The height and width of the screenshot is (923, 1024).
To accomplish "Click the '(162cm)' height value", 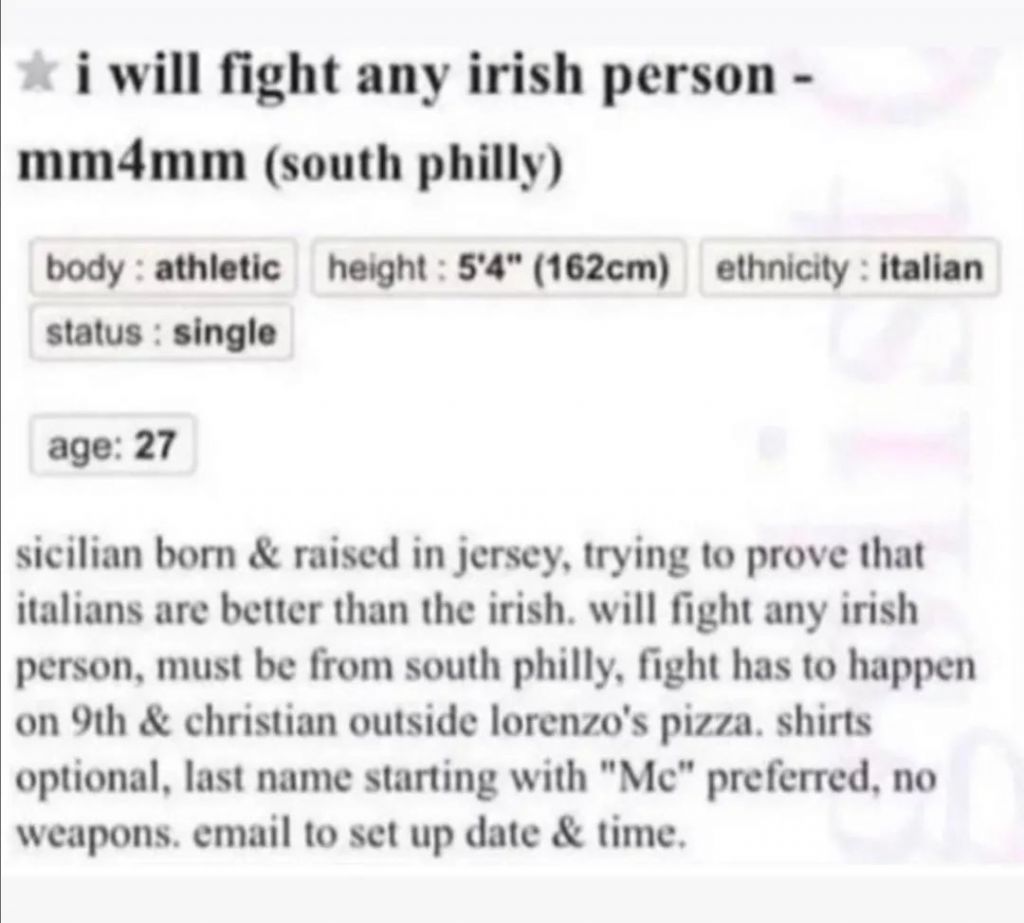I will pos(602,268).
